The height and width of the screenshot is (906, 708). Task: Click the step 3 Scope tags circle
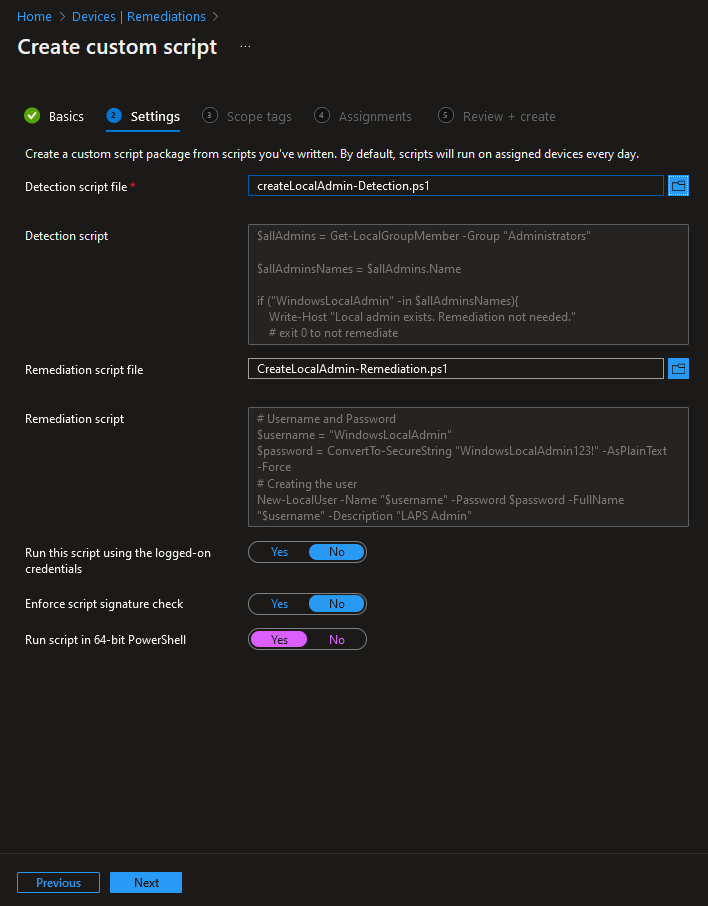[x=210, y=116]
